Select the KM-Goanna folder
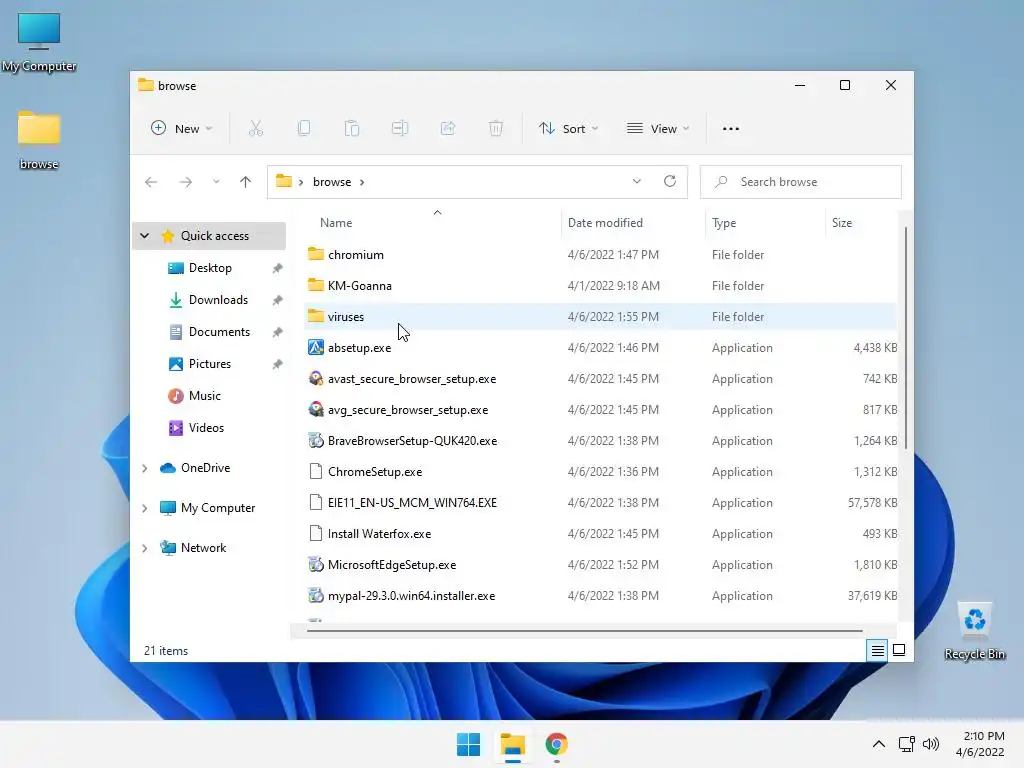This screenshot has width=1024, height=768. [x=601, y=285]
